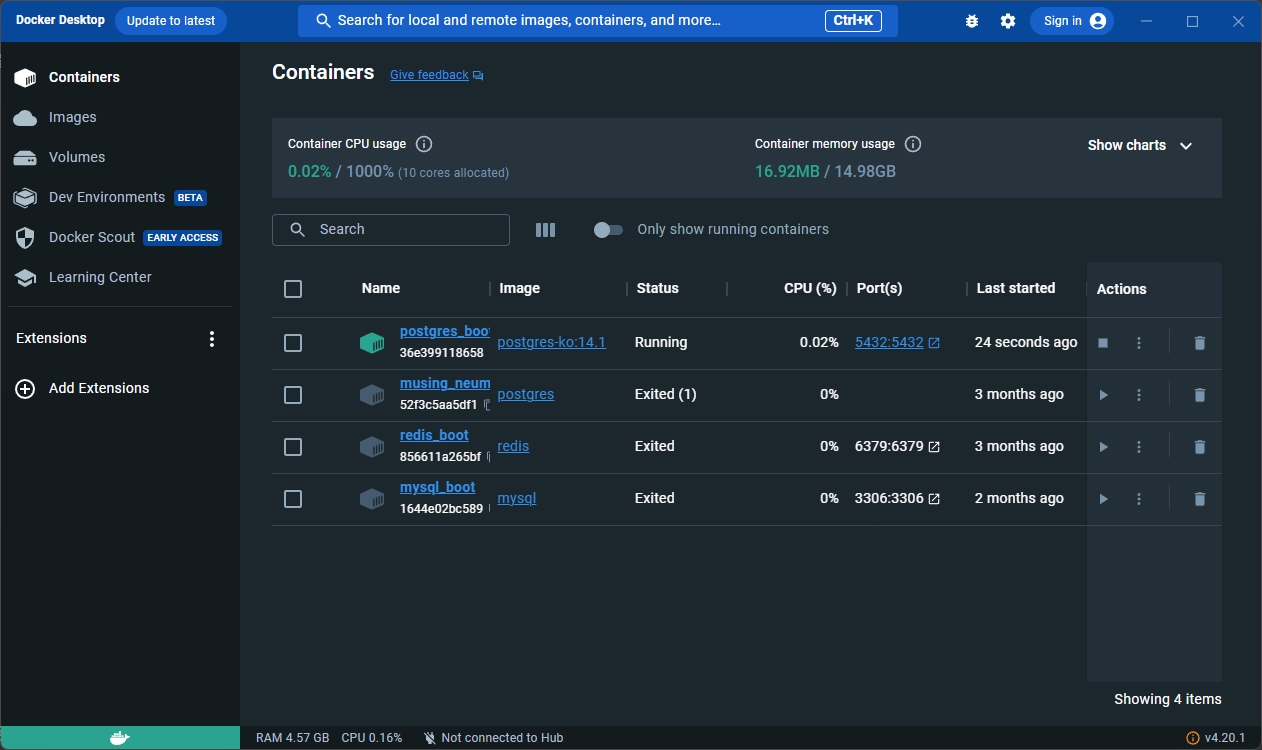
Task: Click the Docker whale icon in status bar
Action: coord(120,738)
